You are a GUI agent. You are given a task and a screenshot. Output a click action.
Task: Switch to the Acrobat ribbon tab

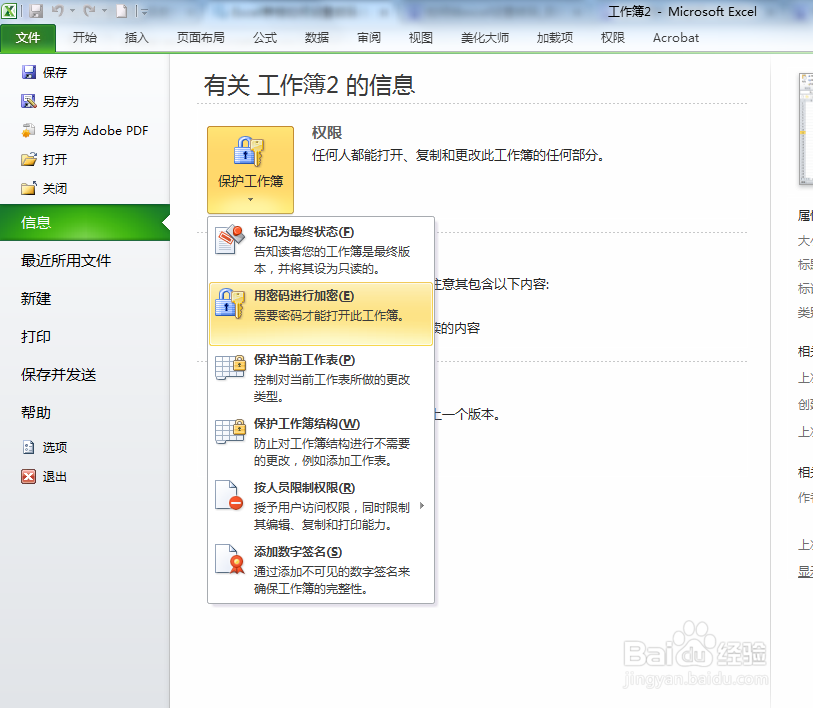click(x=676, y=38)
